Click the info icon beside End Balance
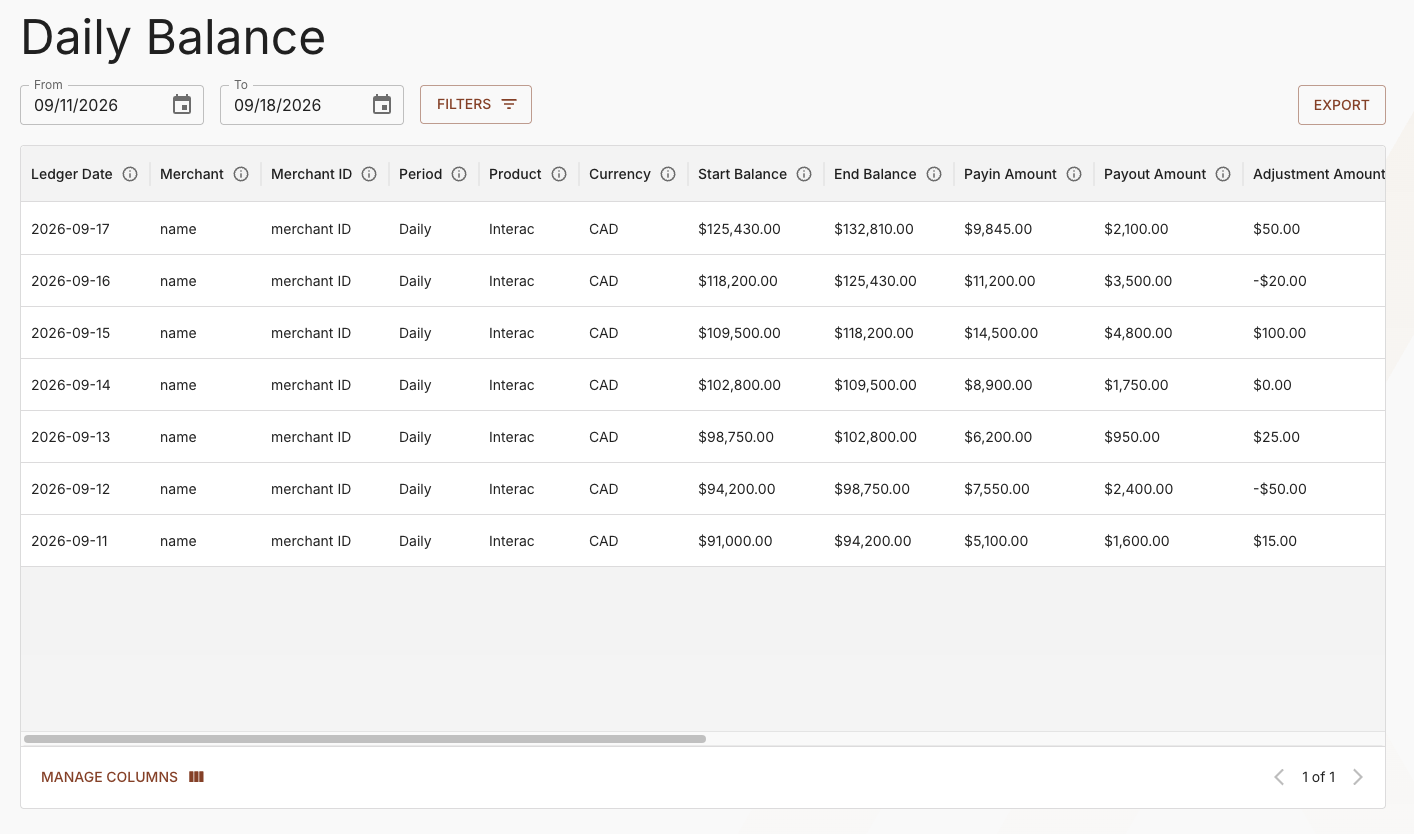The height and width of the screenshot is (834, 1414). point(934,174)
